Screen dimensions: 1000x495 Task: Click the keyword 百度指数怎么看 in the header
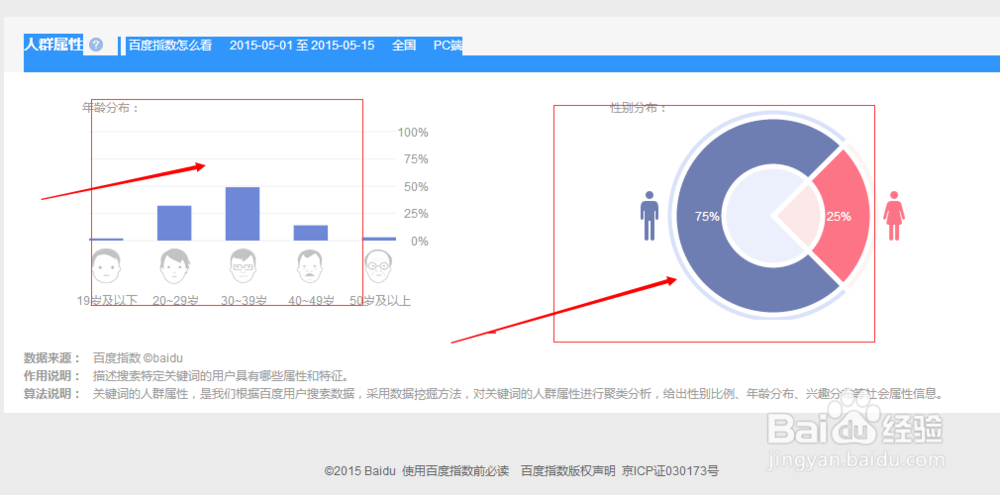(170, 45)
